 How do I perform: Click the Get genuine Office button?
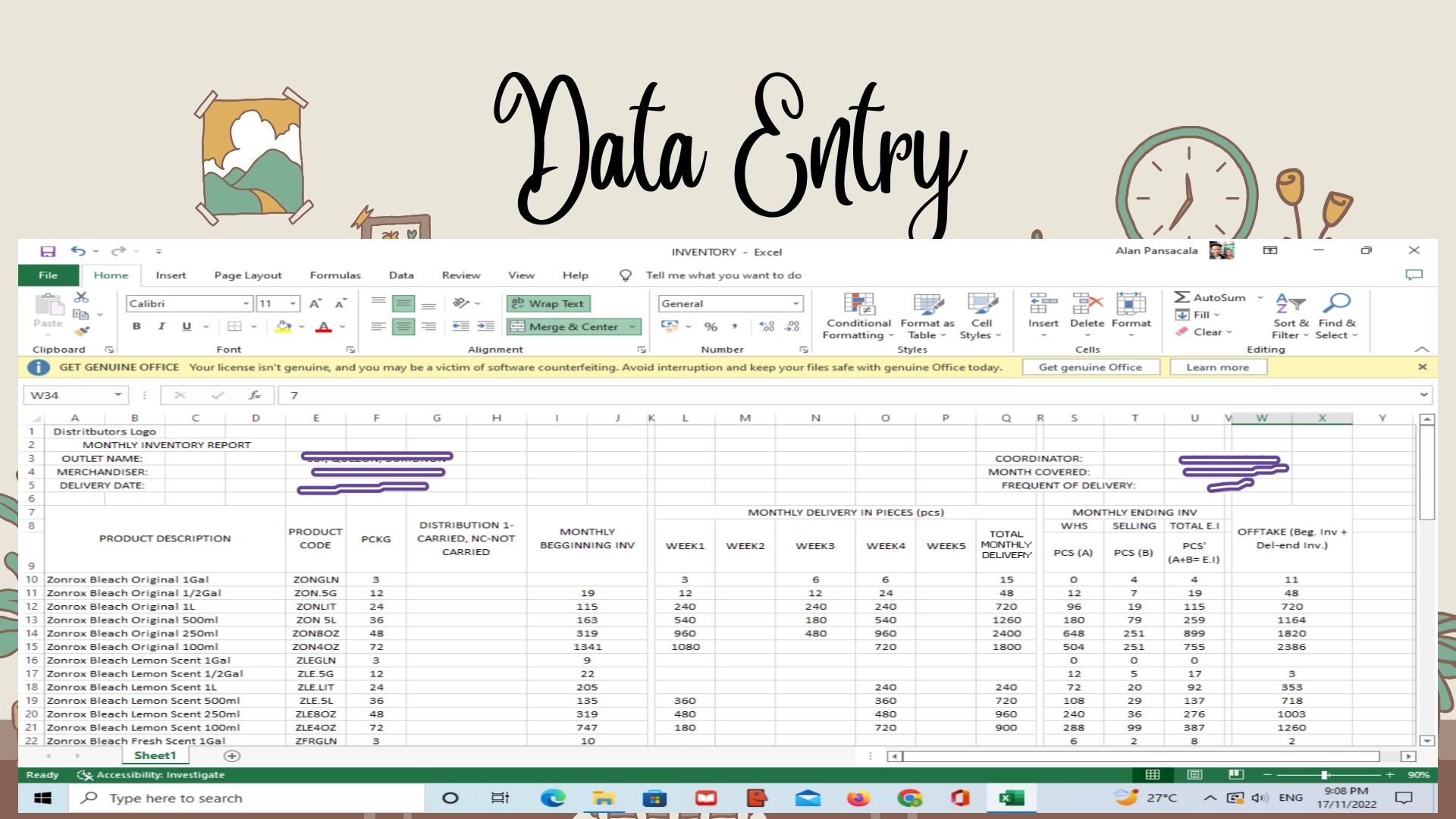click(1090, 367)
